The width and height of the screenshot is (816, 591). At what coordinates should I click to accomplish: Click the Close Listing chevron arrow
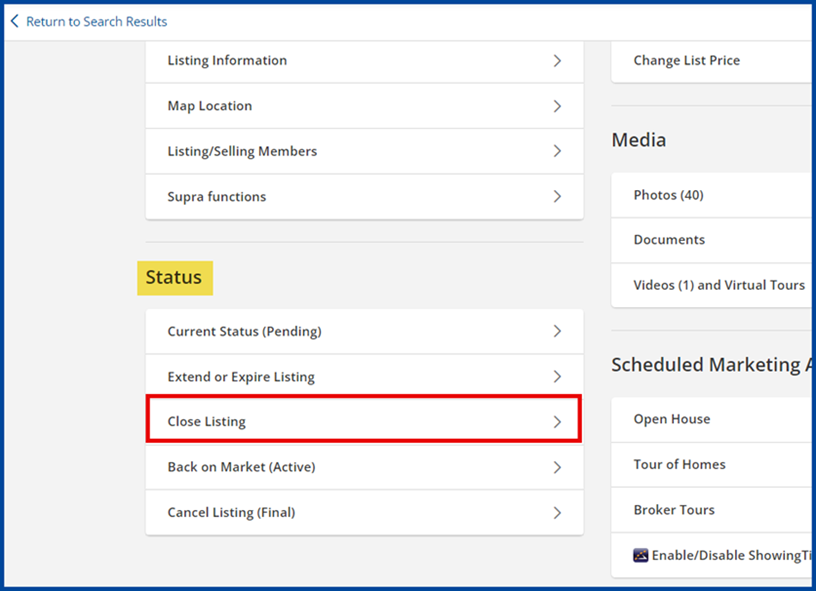tap(557, 422)
